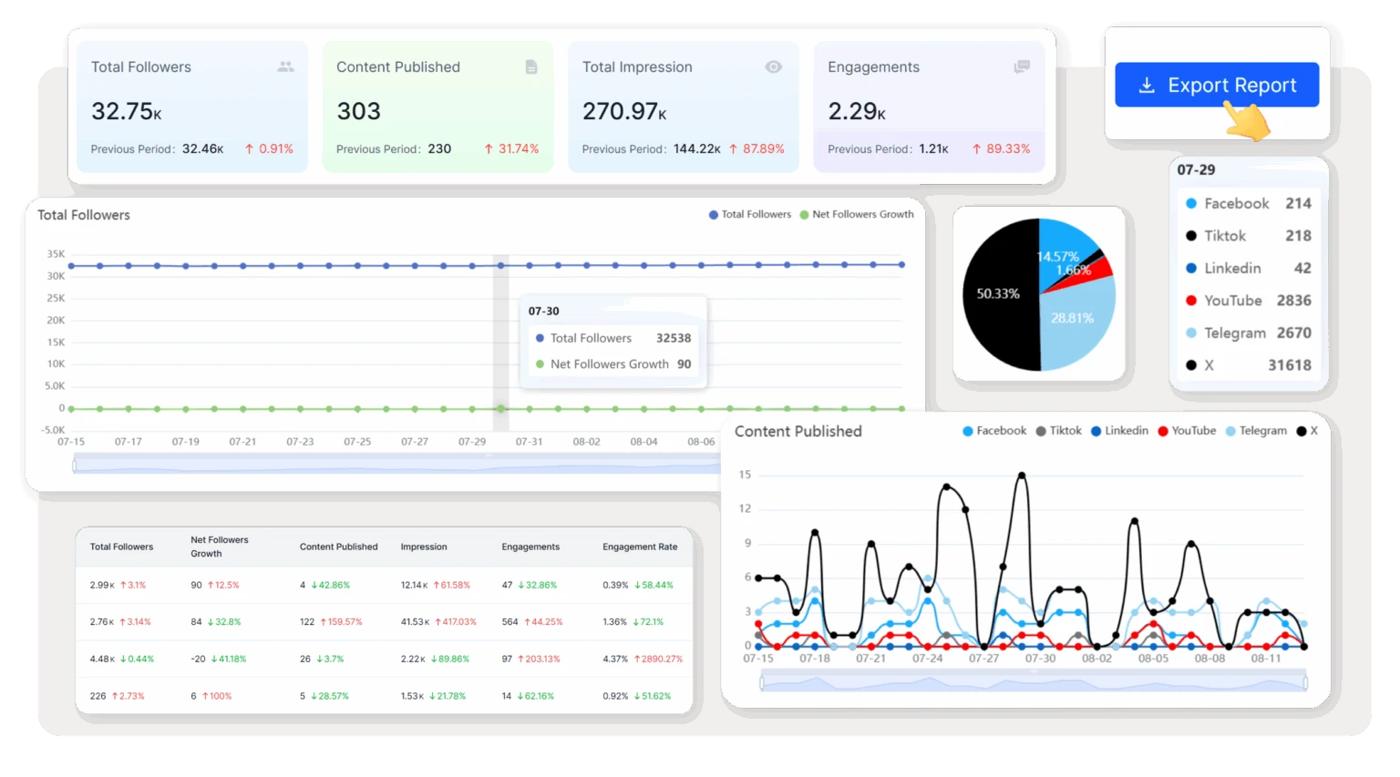Click the 303 Content Published value
Screen dimensions: 1400x777
click(358, 111)
